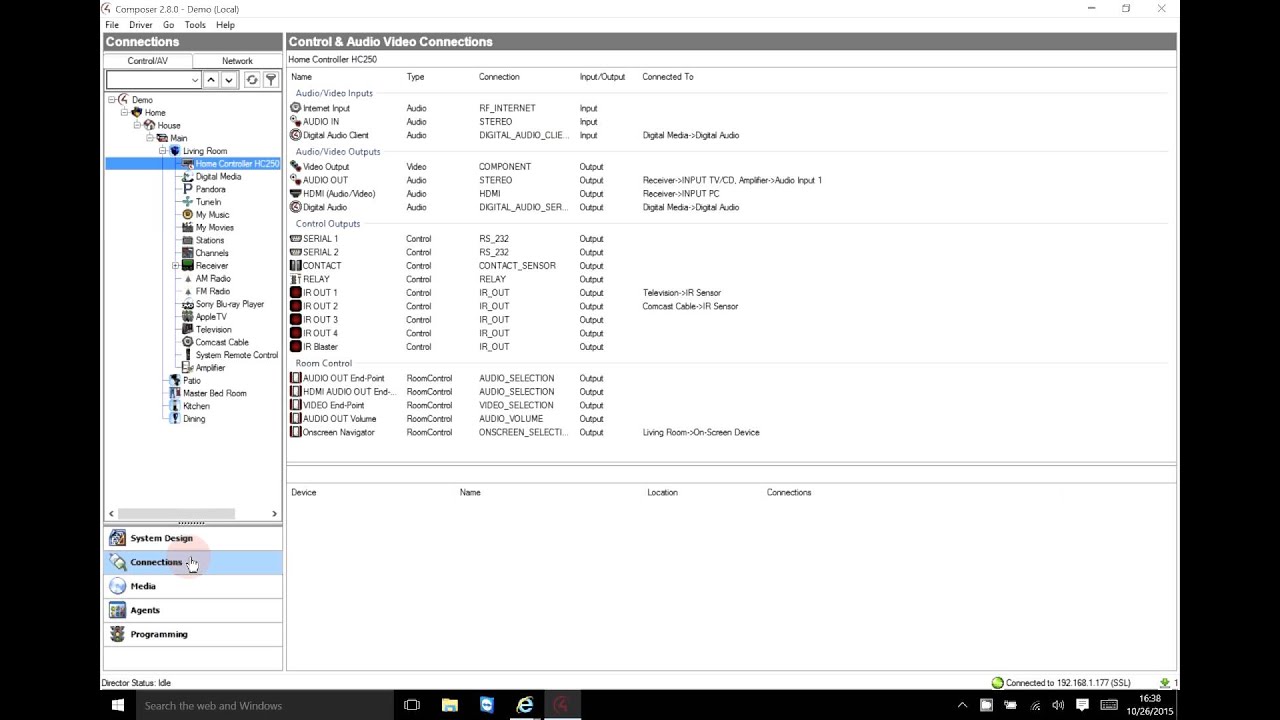Screen dimensions: 1280x720
Task: Open the search combo box dropdown arrow
Action: (195, 80)
